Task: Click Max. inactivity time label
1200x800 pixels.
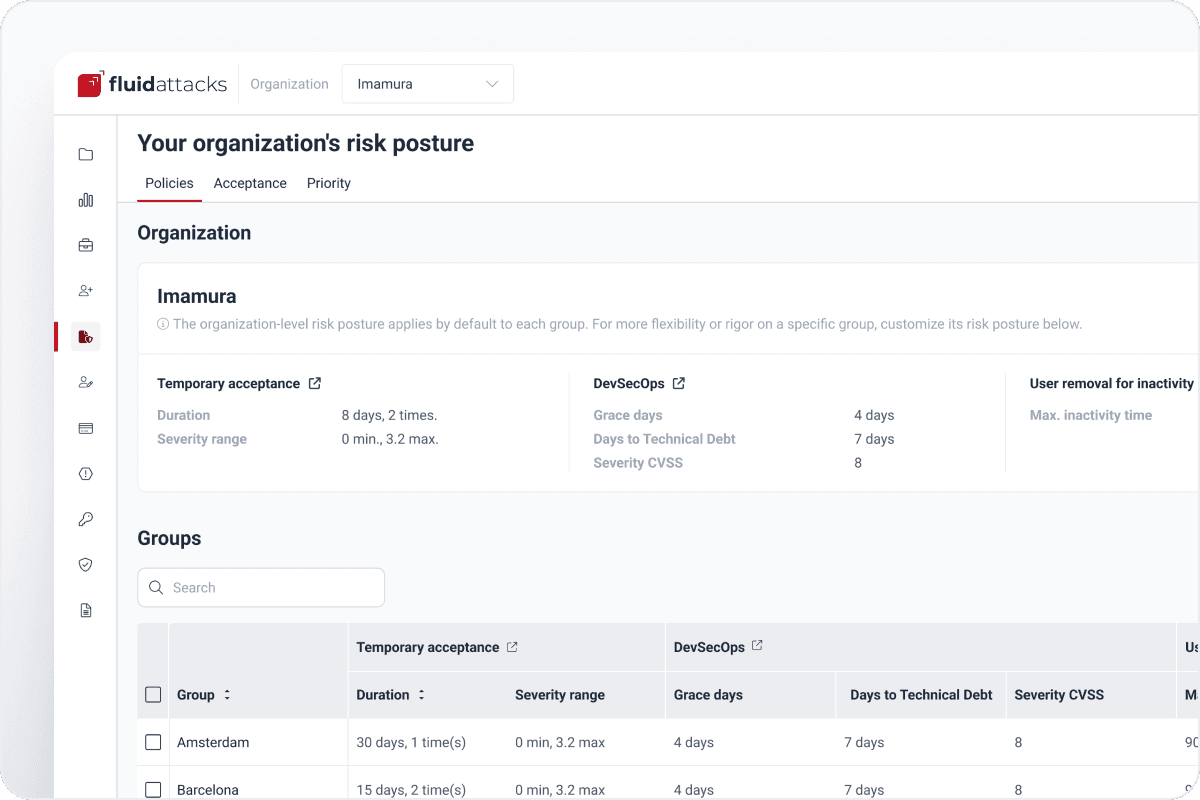Action: [1091, 415]
